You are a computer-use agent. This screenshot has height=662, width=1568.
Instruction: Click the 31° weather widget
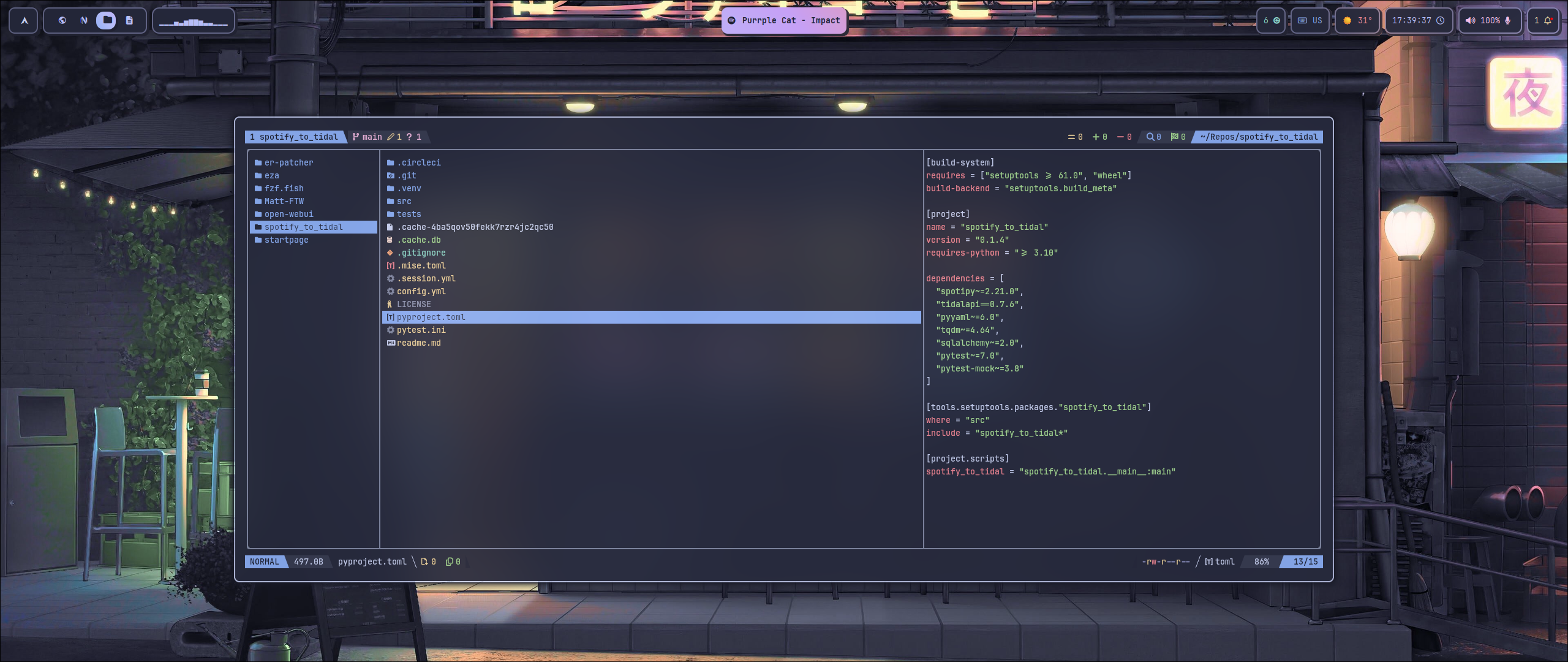coord(1357,20)
